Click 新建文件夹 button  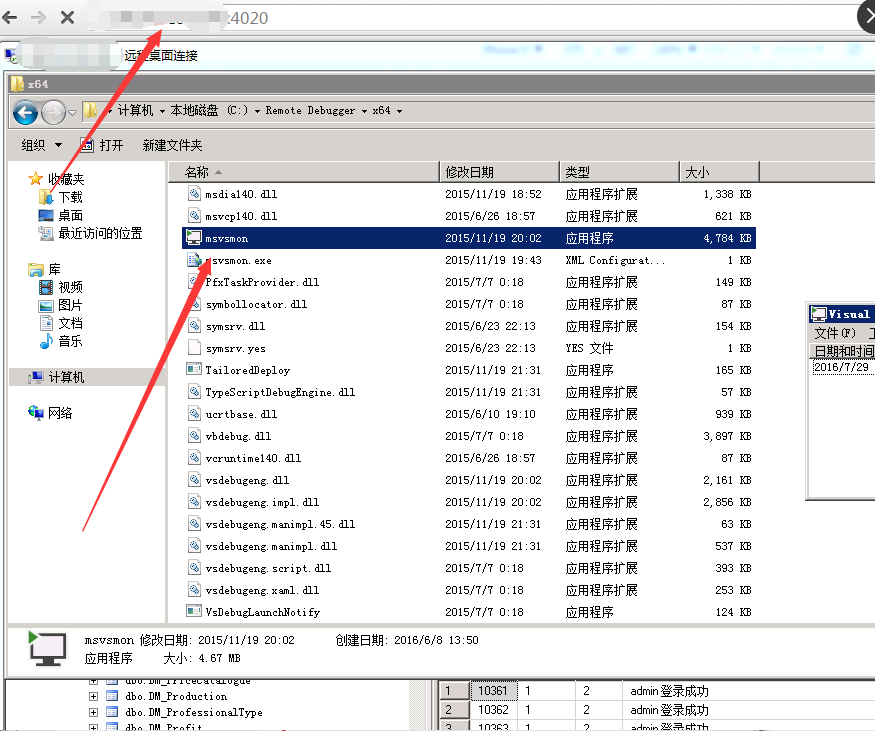pyautogui.click(x=172, y=146)
